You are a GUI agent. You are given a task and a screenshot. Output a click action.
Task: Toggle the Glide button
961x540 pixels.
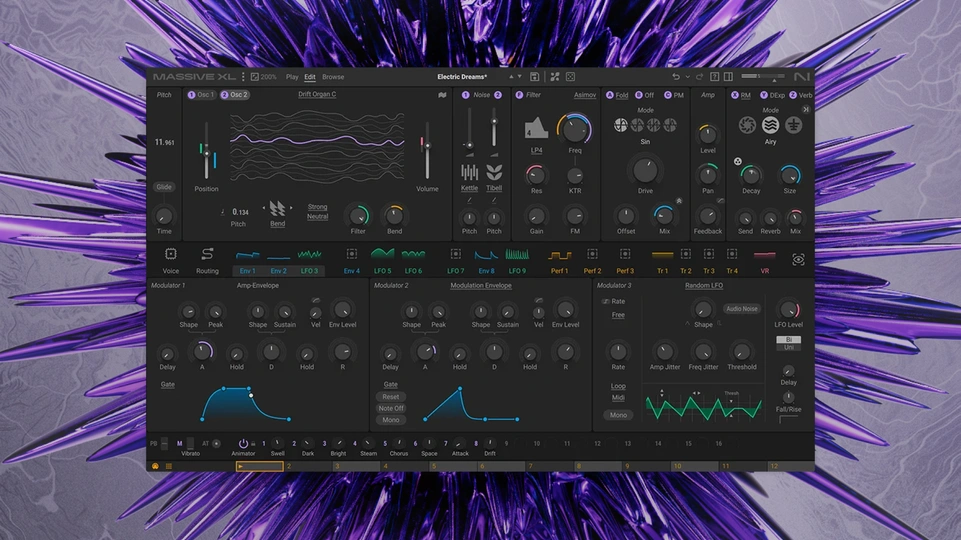(x=164, y=187)
